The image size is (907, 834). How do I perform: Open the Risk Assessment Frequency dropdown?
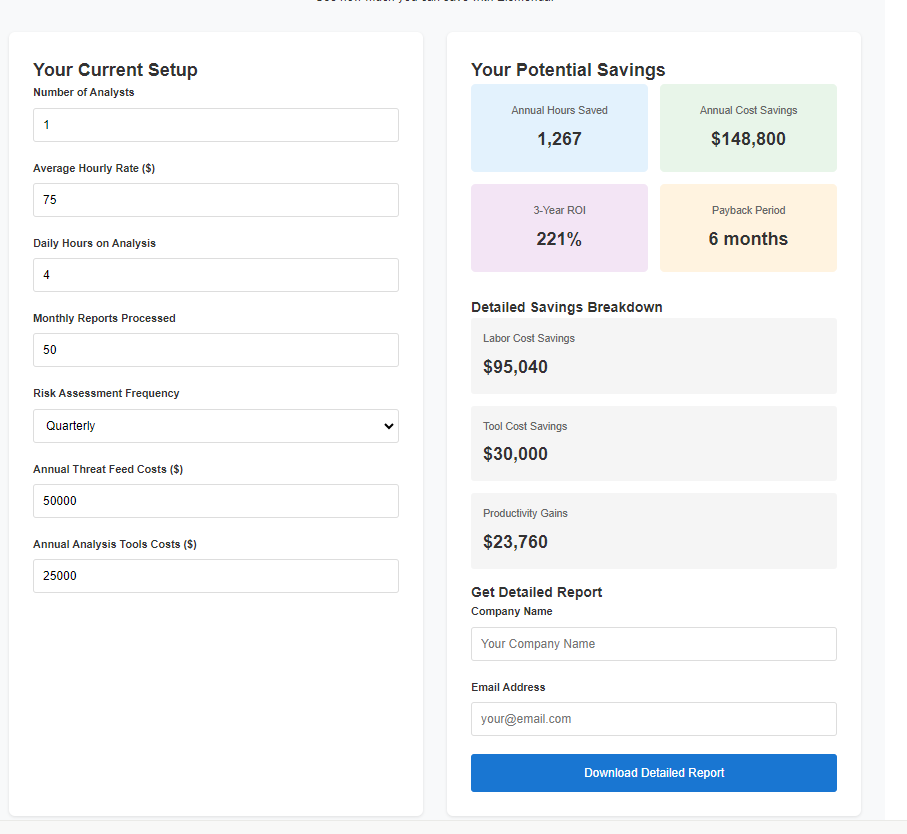point(215,426)
